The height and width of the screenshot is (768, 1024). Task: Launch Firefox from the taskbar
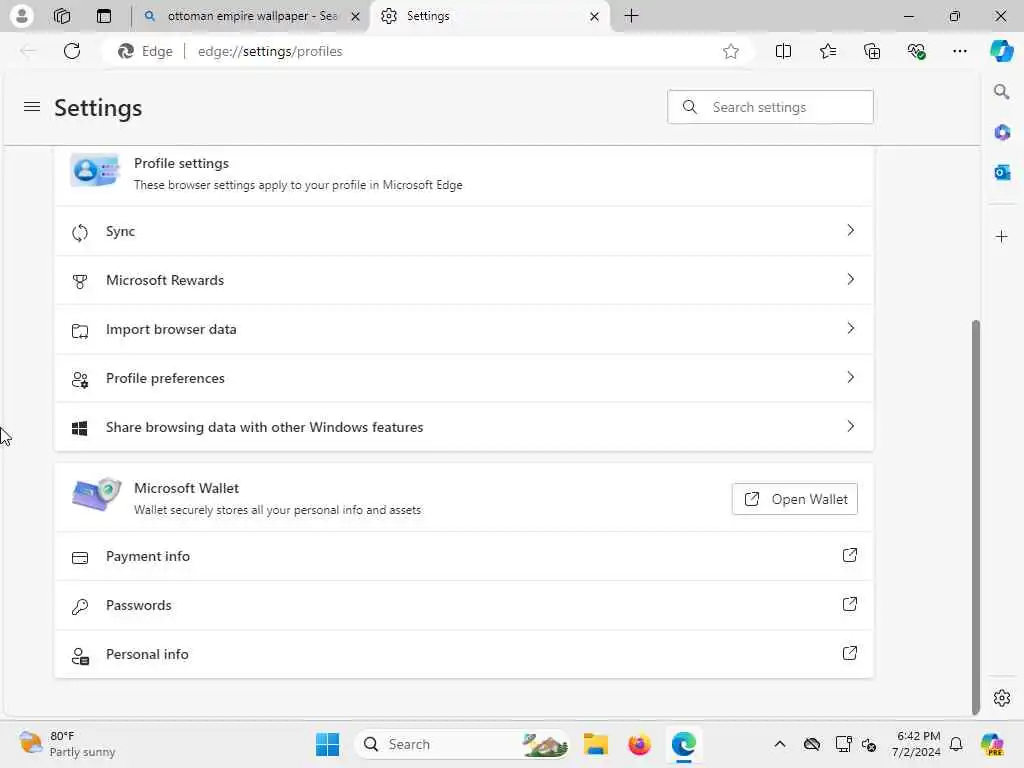(x=639, y=744)
